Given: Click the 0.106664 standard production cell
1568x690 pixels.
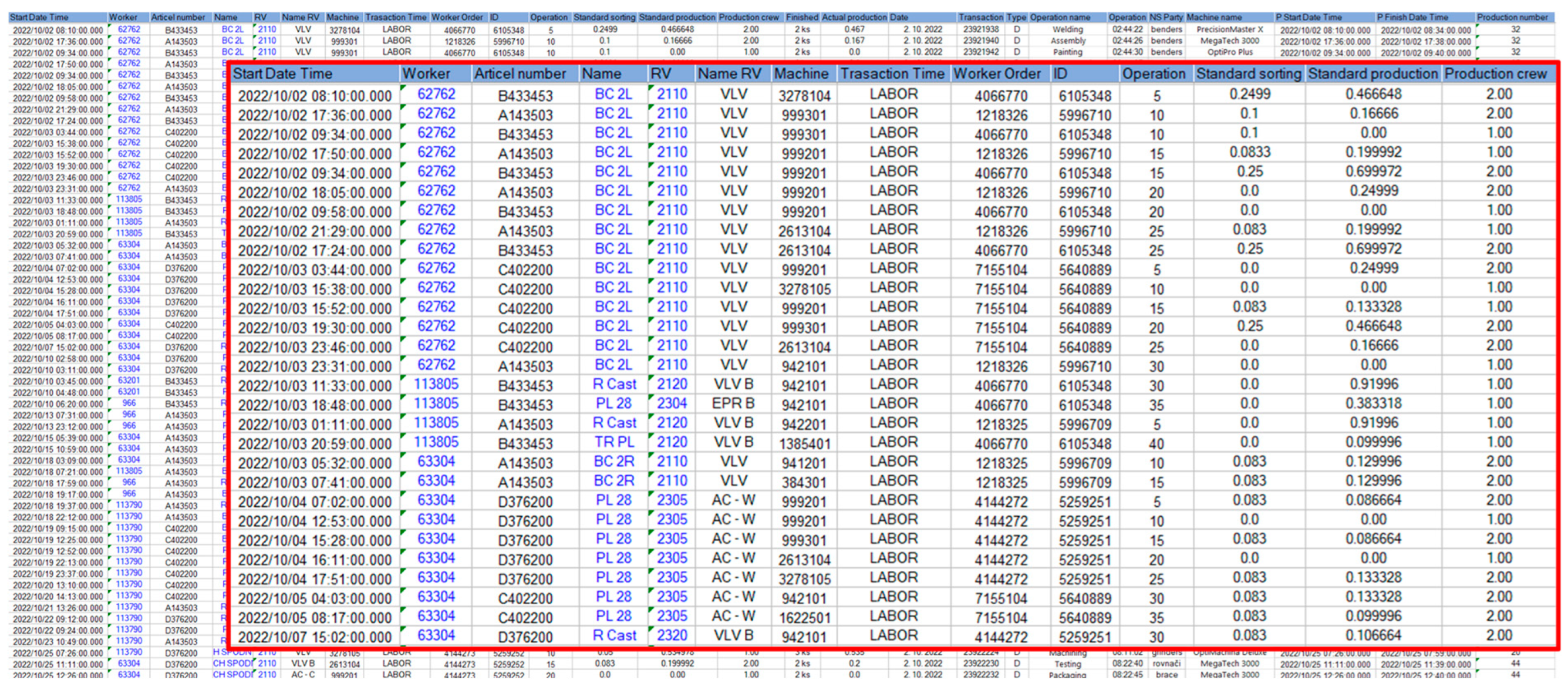Looking at the screenshot, I should (1373, 635).
